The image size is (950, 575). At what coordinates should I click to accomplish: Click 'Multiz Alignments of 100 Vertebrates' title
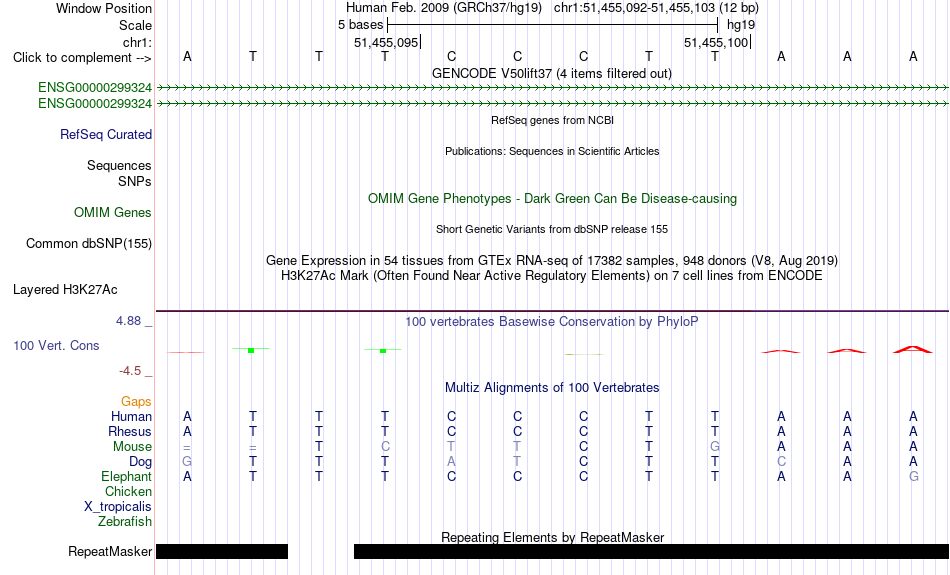(x=552, y=387)
